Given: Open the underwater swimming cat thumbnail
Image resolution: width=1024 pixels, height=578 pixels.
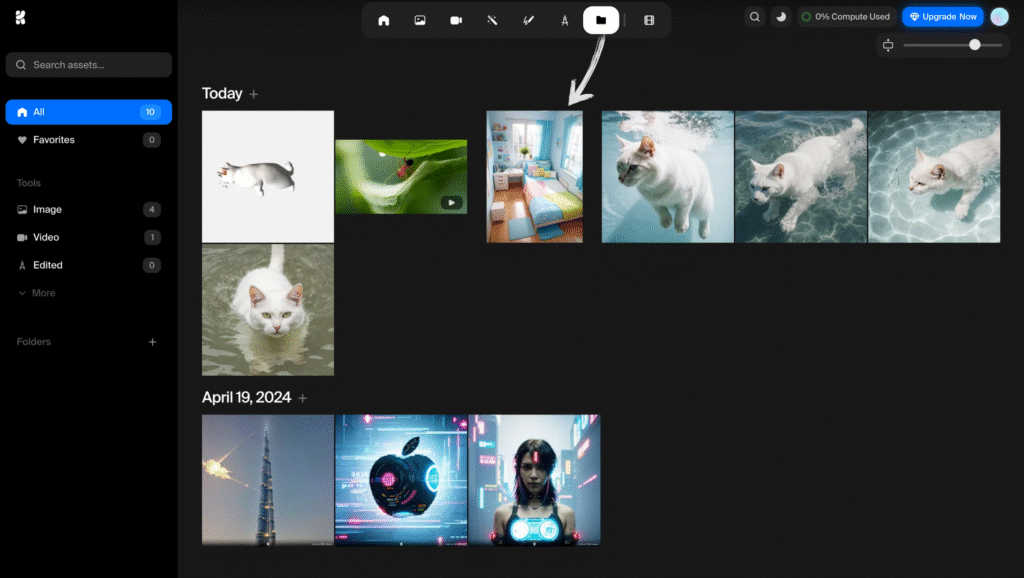Looking at the screenshot, I should (x=667, y=176).
